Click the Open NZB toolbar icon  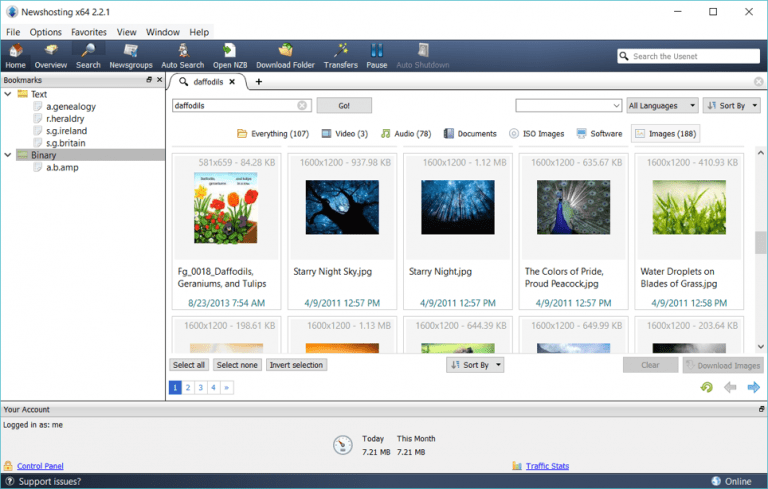pyautogui.click(x=230, y=56)
